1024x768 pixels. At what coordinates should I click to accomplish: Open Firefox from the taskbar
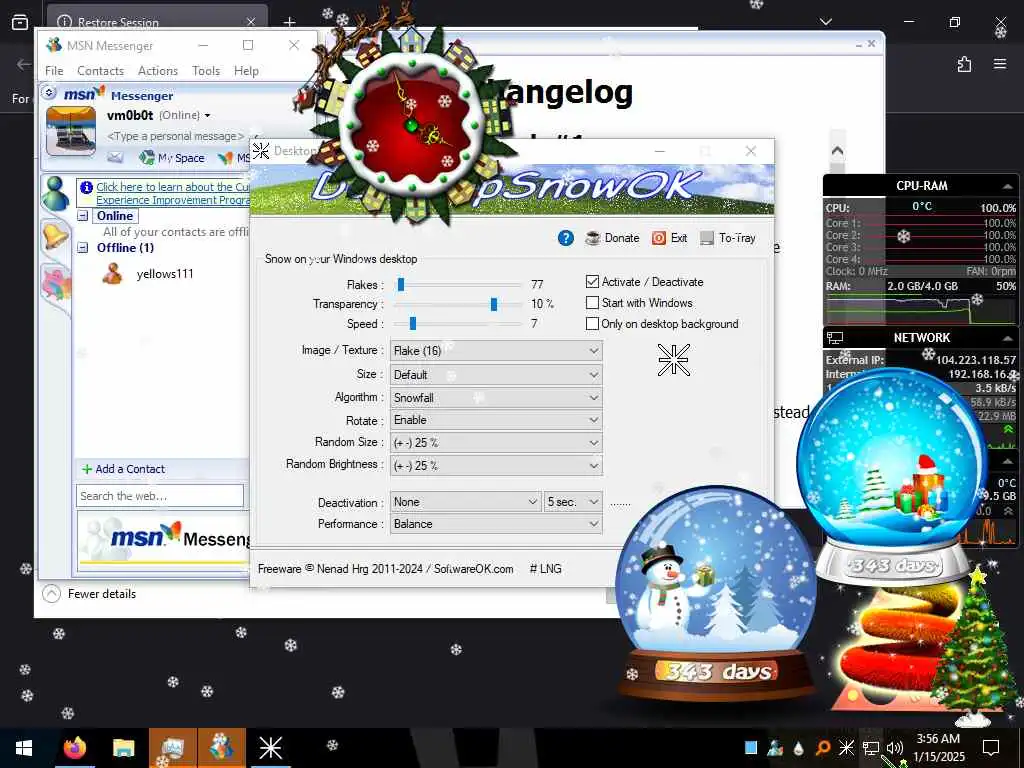(75, 747)
